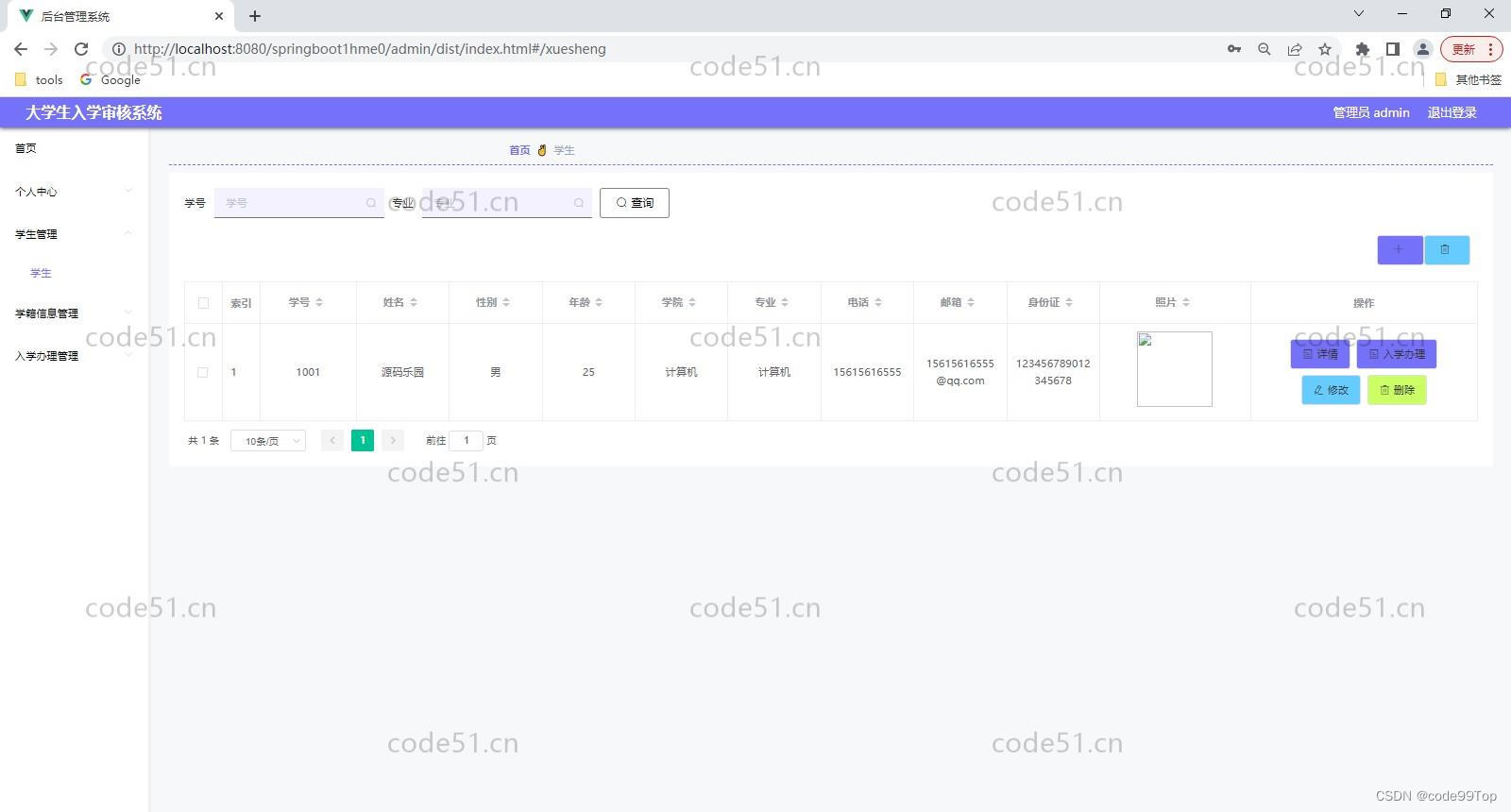This screenshot has width=1511, height=812.
Task: Open the Google bookmark
Action: point(110,80)
